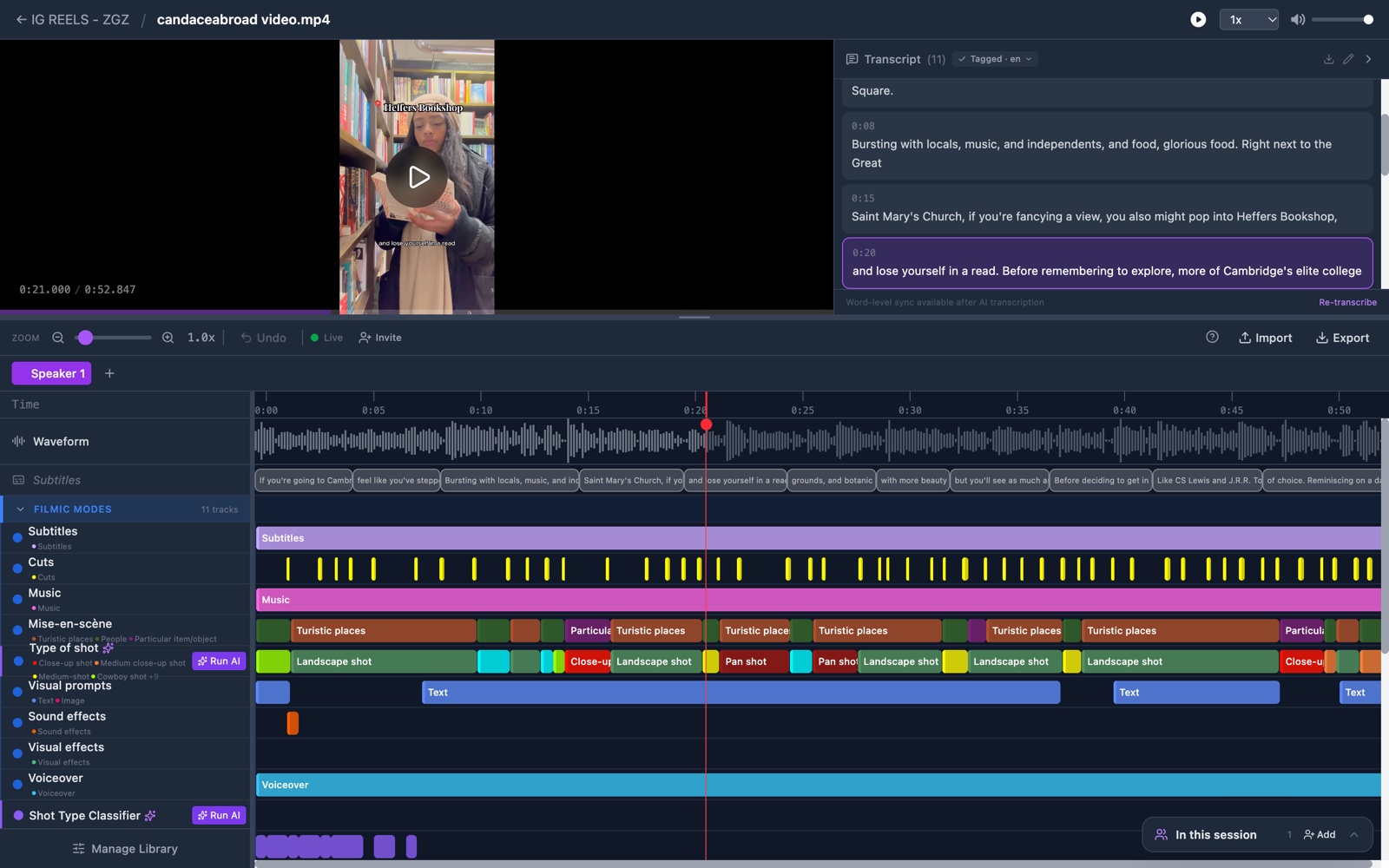
Task: Select the 0:08 transcript segment
Action: pos(1108,145)
